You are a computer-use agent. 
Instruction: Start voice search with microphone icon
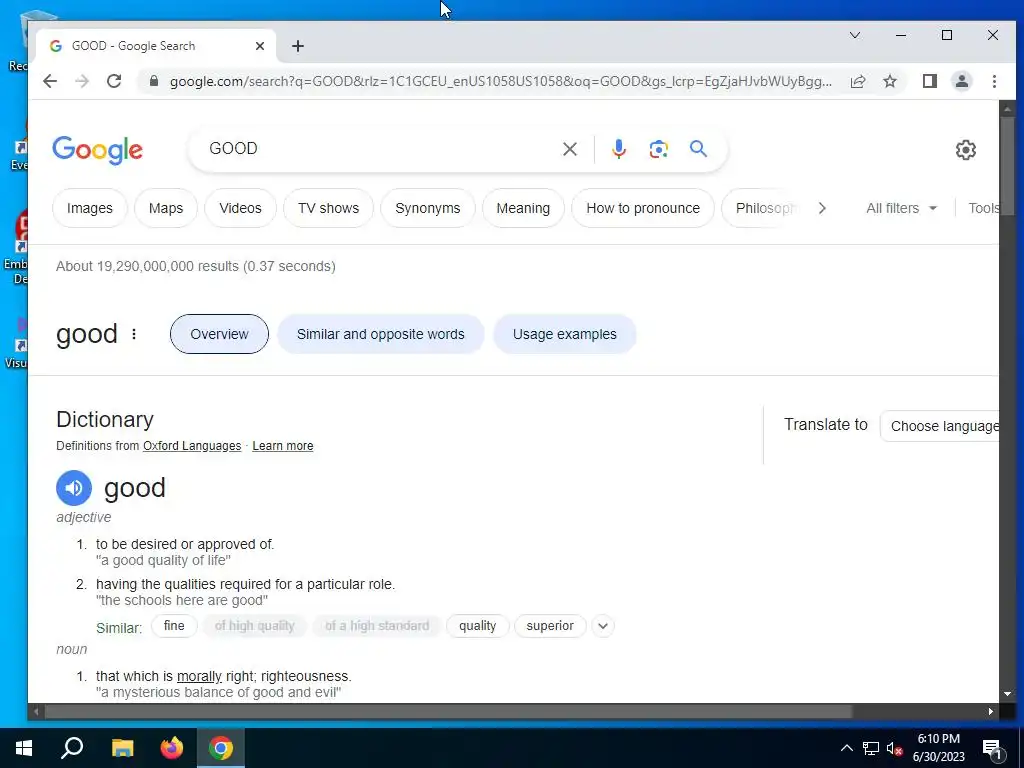(x=618, y=149)
